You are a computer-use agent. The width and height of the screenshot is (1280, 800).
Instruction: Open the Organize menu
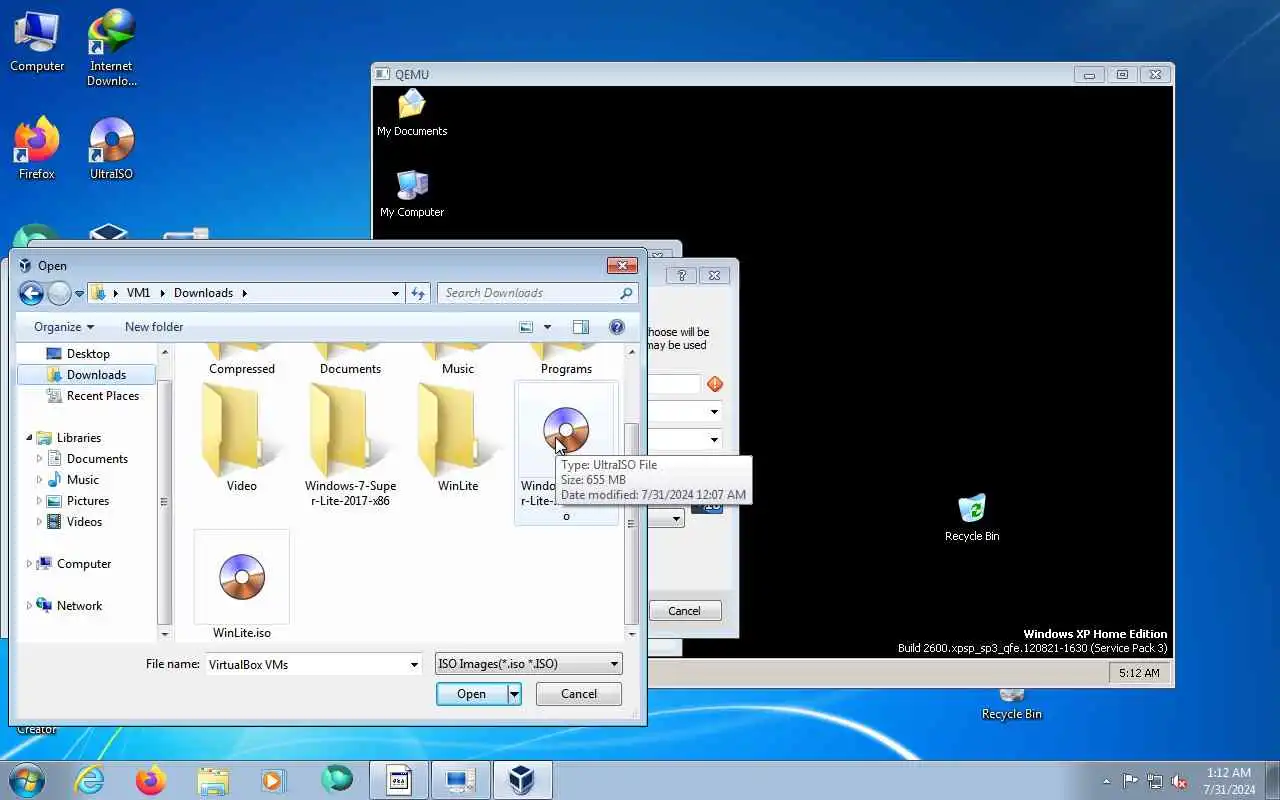pos(64,327)
